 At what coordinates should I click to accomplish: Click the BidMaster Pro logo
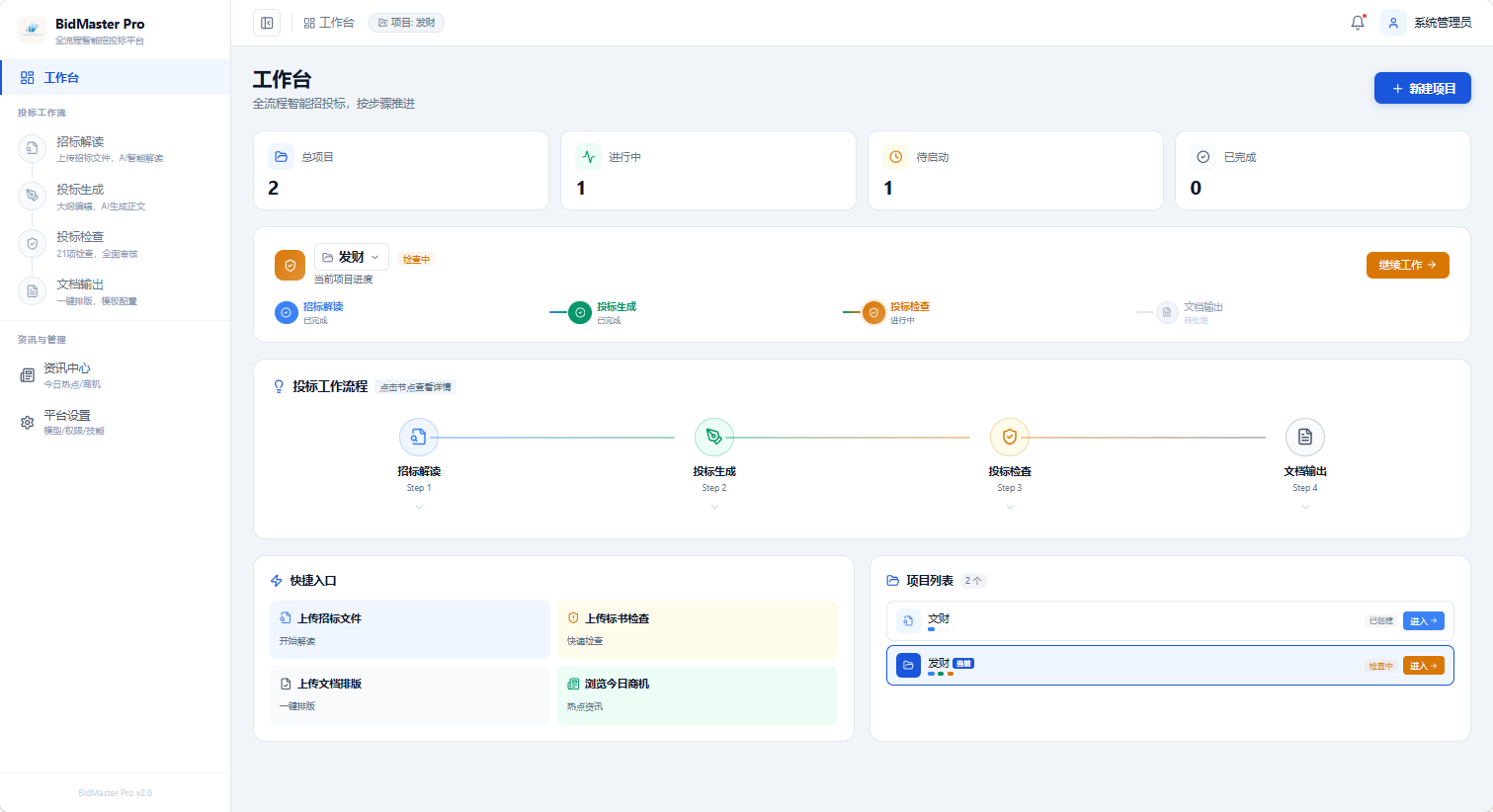pyautogui.click(x=32, y=30)
